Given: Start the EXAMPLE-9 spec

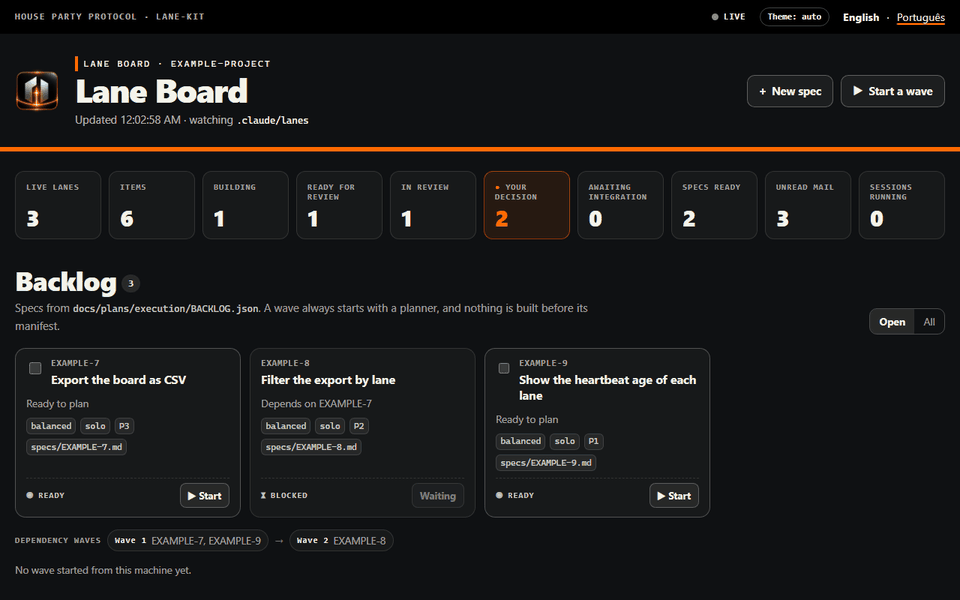Looking at the screenshot, I should click(674, 496).
